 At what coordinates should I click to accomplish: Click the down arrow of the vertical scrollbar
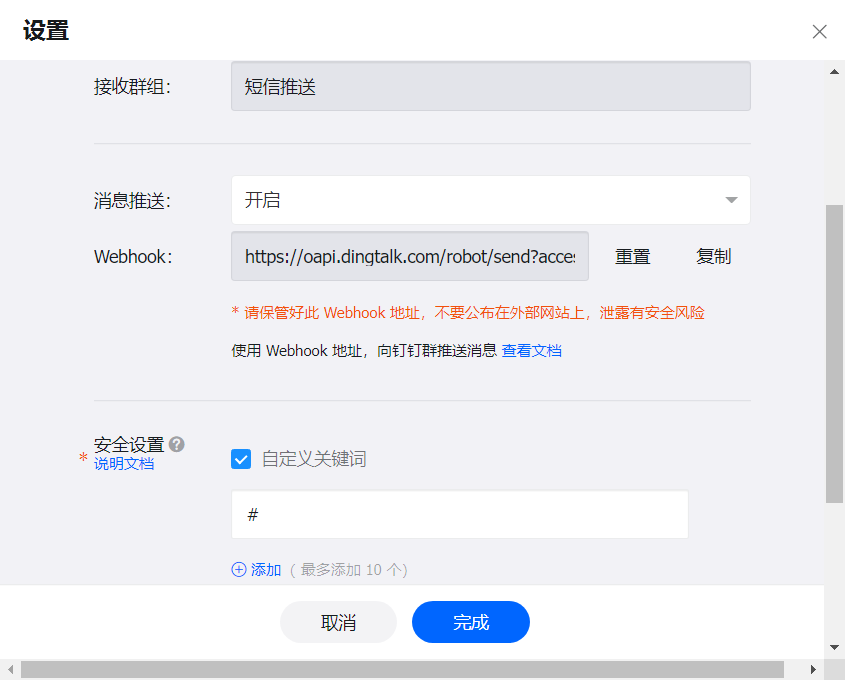(833, 646)
